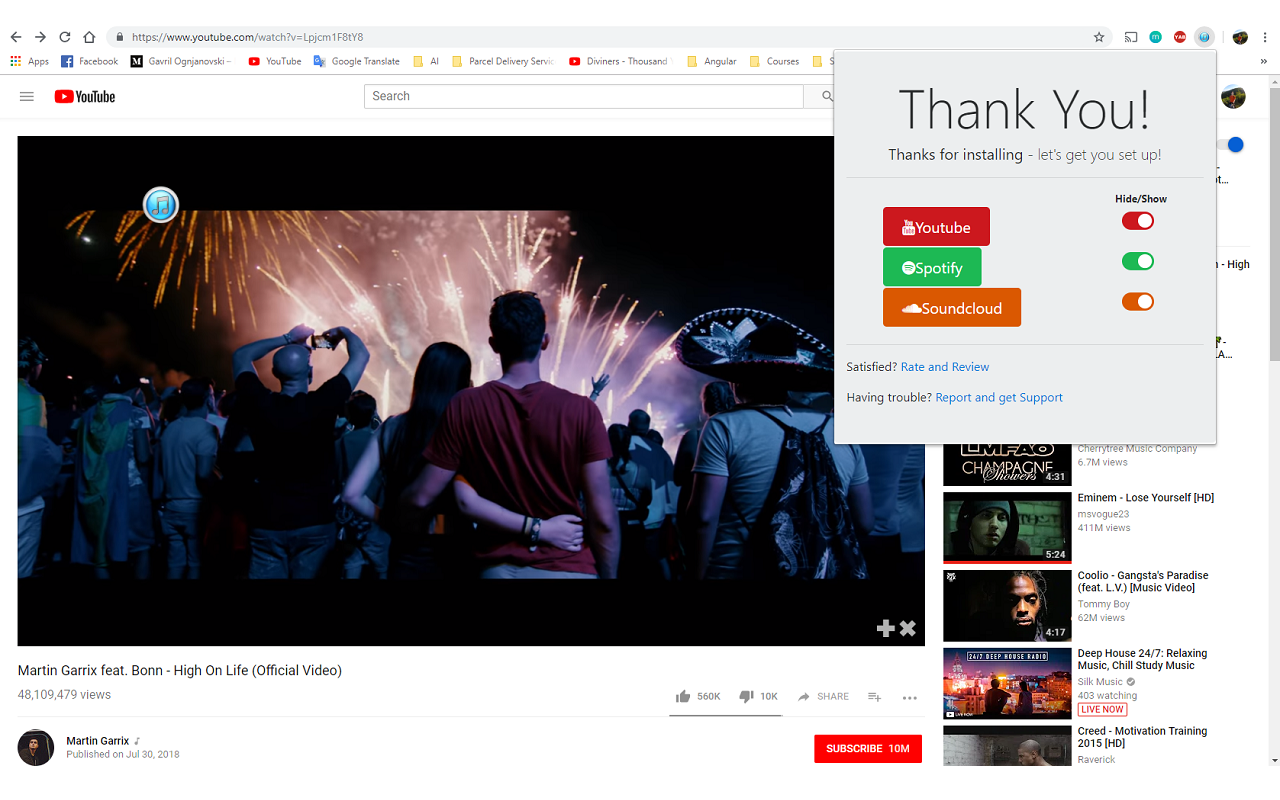Subscribe to Martin Garrix channel
The width and height of the screenshot is (1280, 800).
pos(868,748)
